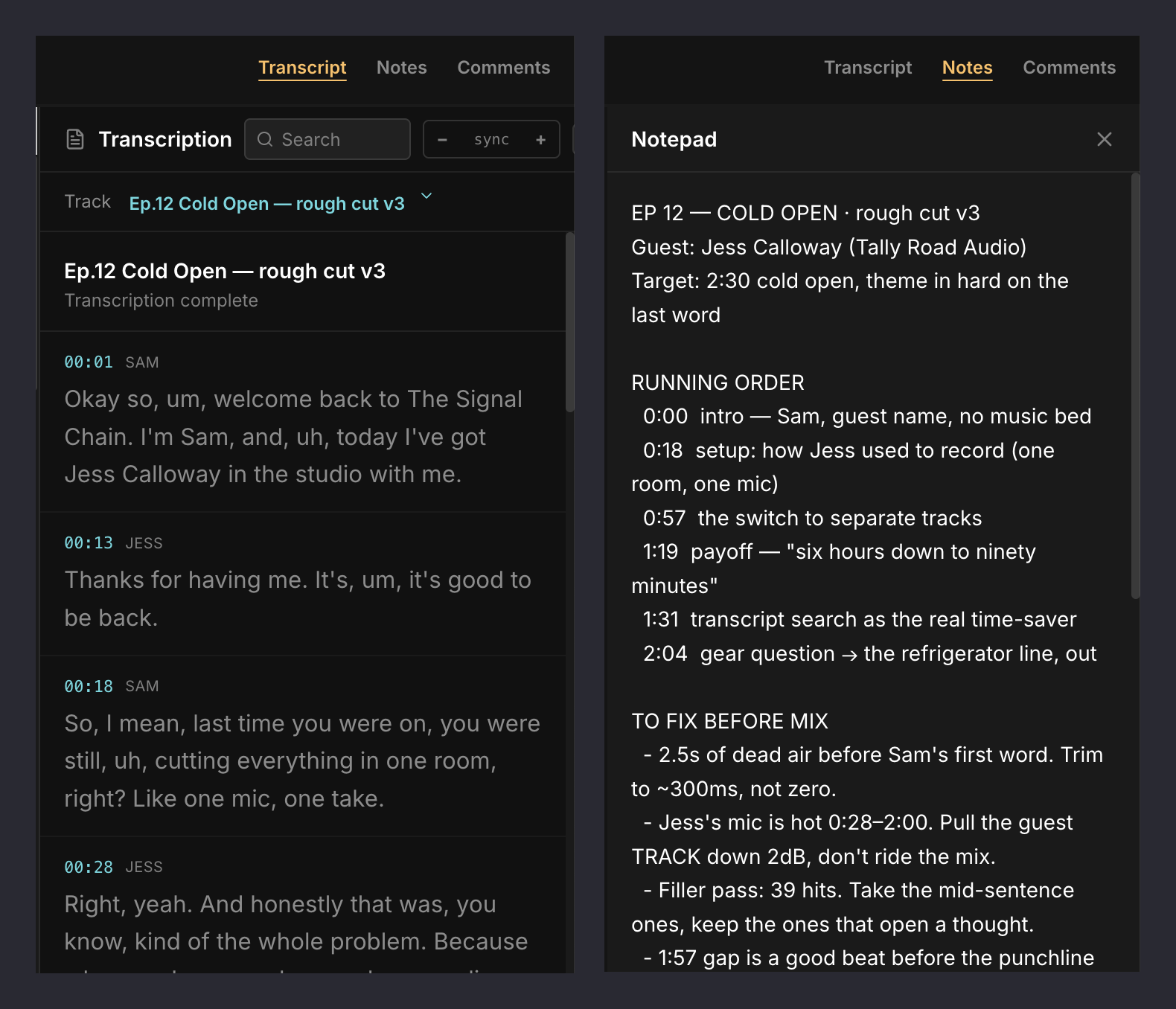Click note '2.5s of dead air before Sam's first word'
1176x1009 pixels.
[867, 772]
